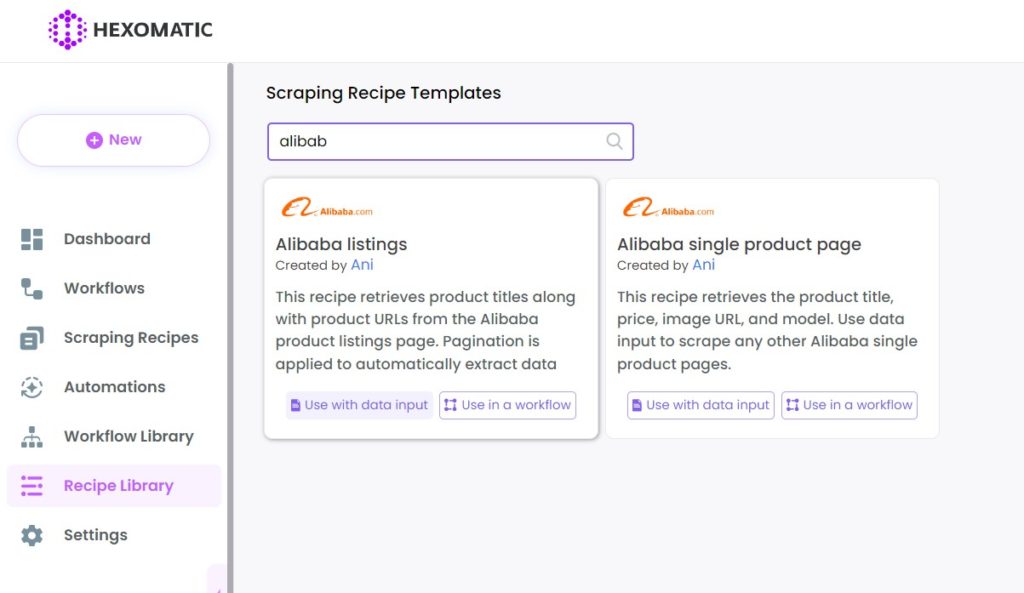Image resolution: width=1024 pixels, height=593 pixels.
Task: Click the Settings gear icon
Action: pyautogui.click(x=31, y=536)
